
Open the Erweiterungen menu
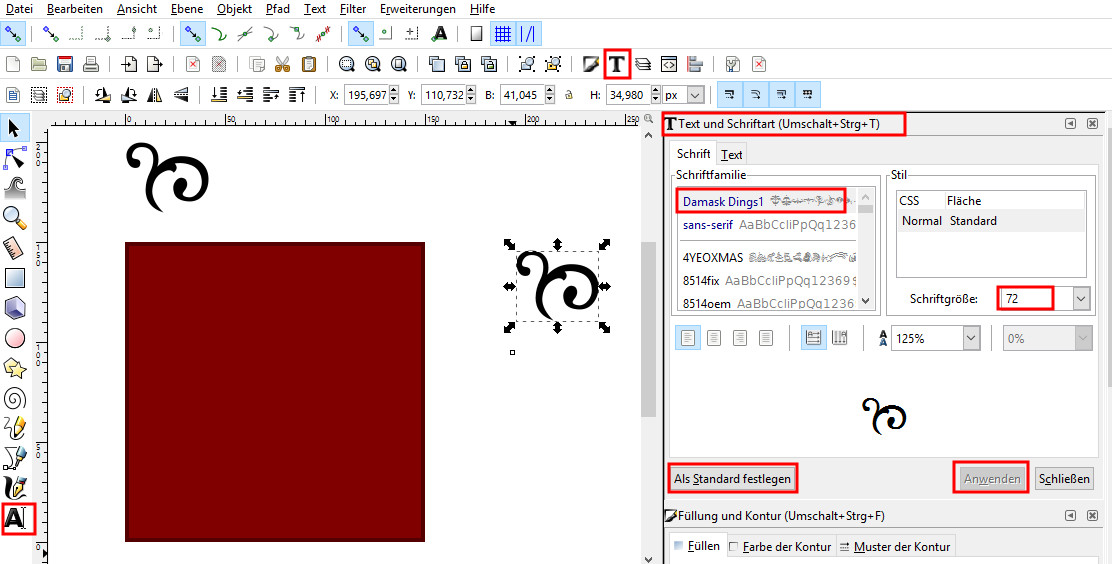click(x=418, y=9)
